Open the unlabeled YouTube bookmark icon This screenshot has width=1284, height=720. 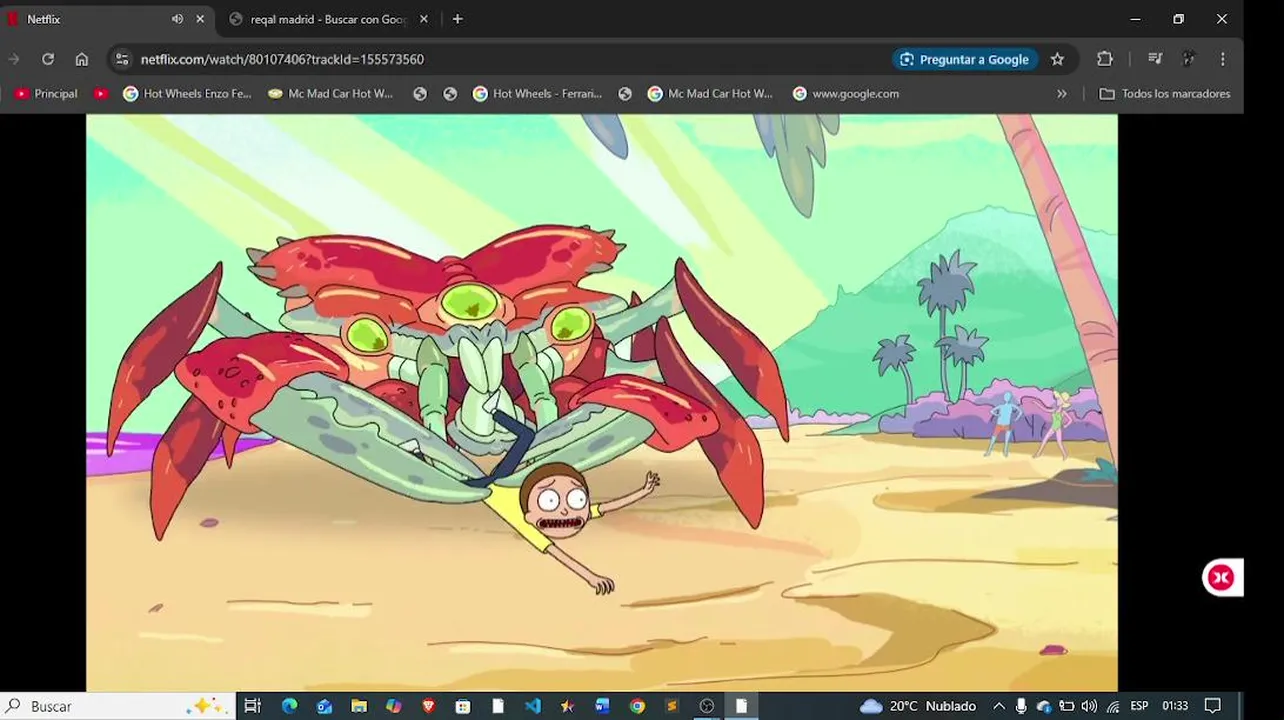[x=101, y=93]
